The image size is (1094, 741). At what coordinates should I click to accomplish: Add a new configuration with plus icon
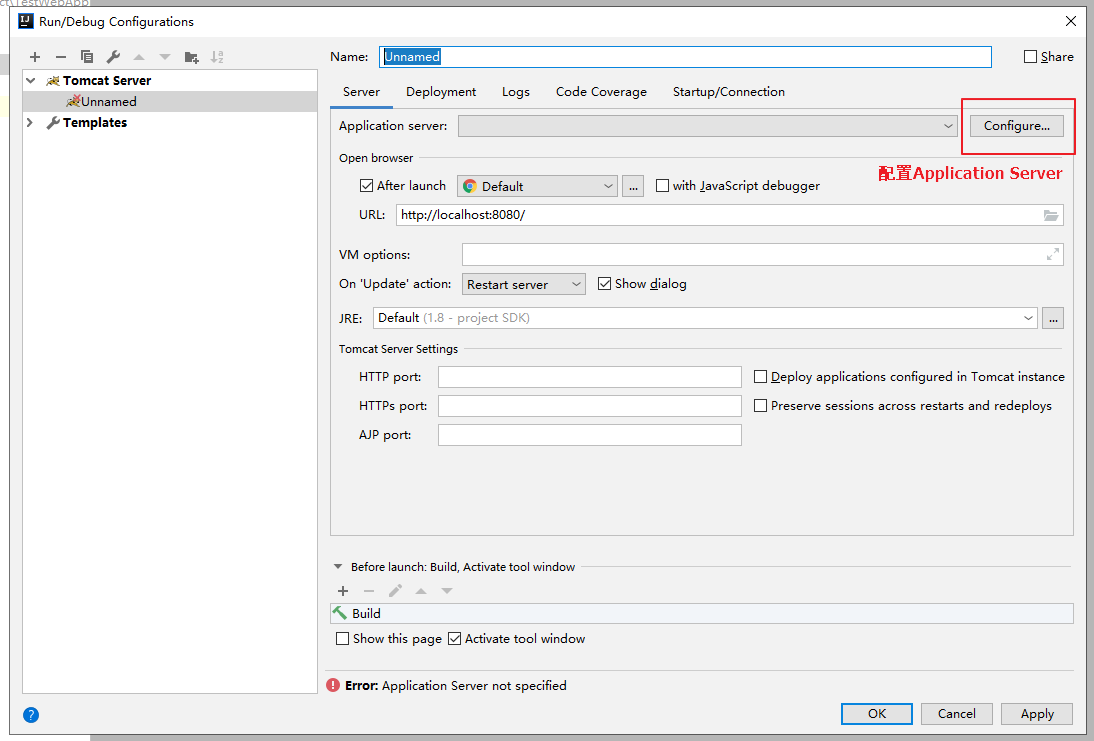coord(35,57)
